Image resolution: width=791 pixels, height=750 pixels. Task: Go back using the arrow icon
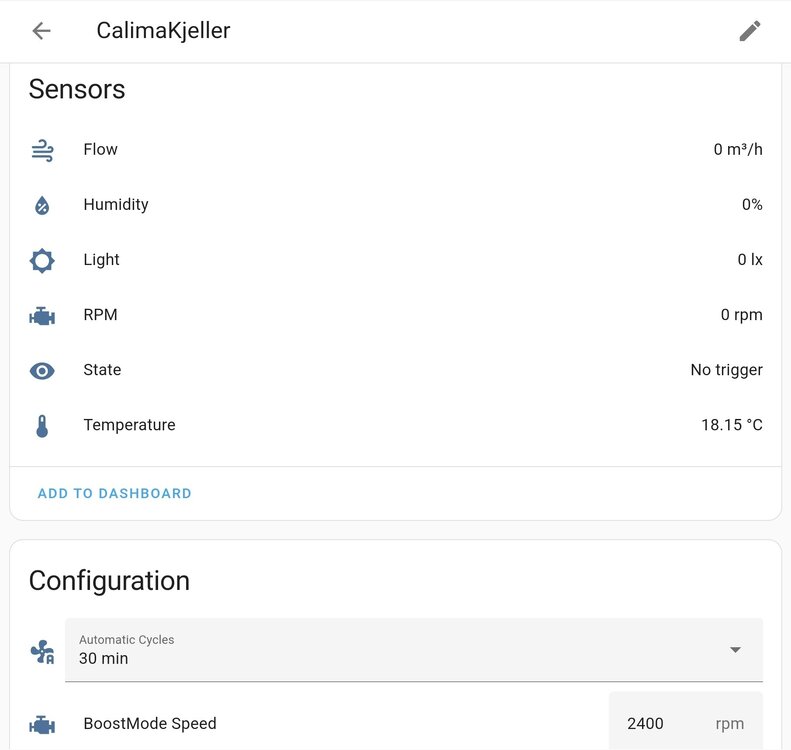click(41, 31)
